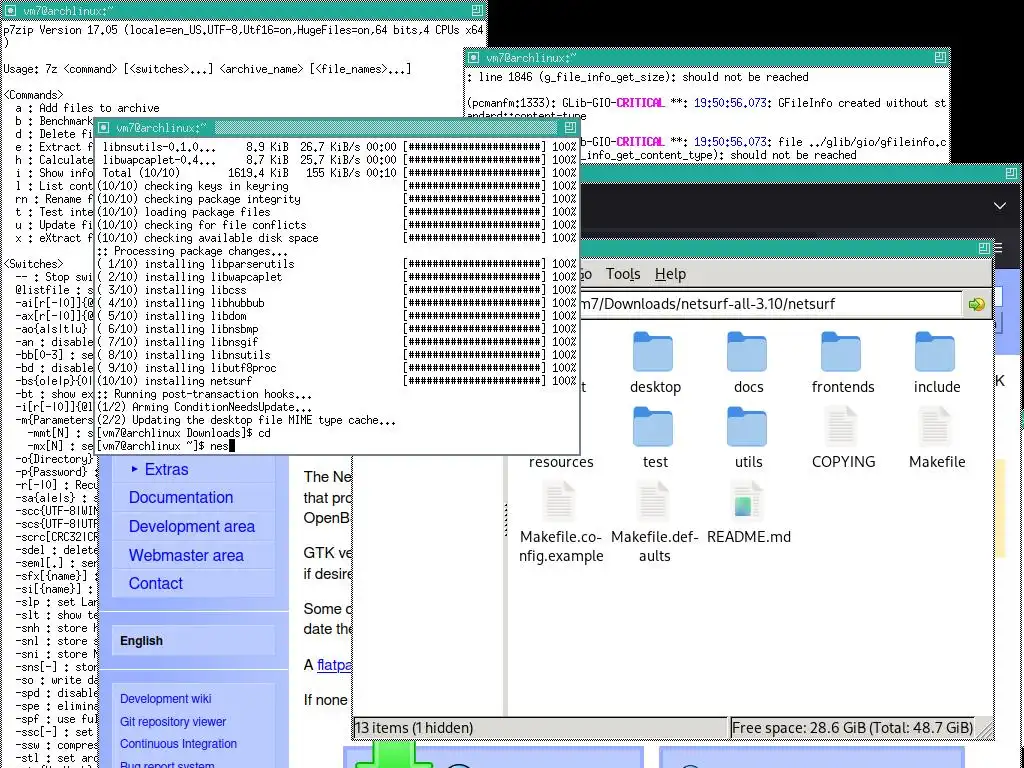The height and width of the screenshot is (768, 1024).
Task: Open Development area link
Action: point(192,526)
